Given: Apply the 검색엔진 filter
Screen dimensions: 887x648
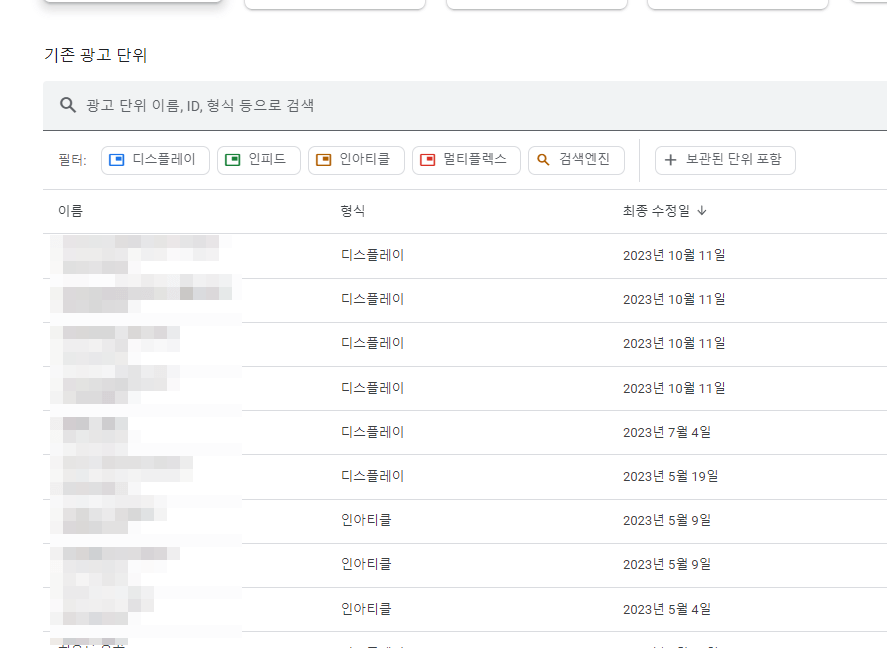Looking at the screenshot, I should pyautogui.click(x=576, y=160).
